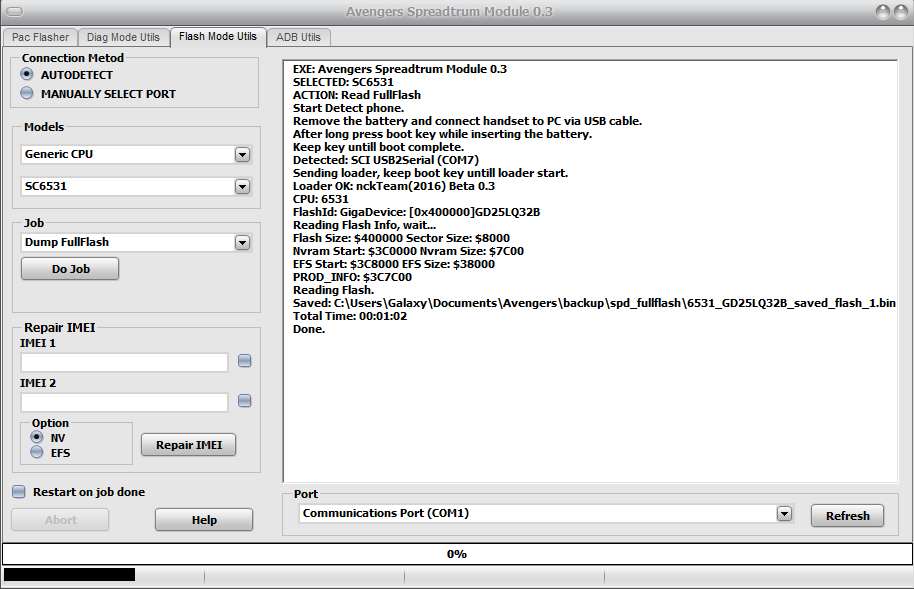Viewport: 914px width, 589px height.
Task: Focus the IMEI 1 input field
Action: [124, 362]
